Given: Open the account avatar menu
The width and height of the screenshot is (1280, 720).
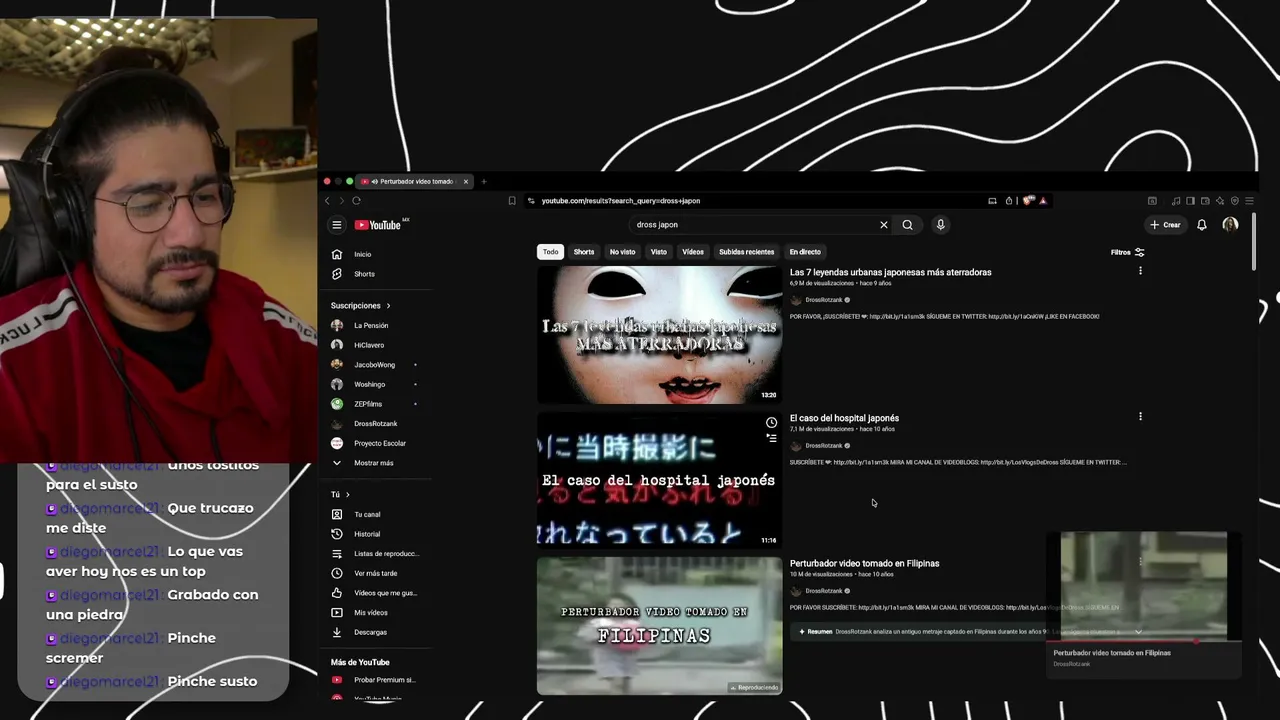Looking at the screenshot, I should tap(1230, 225).
